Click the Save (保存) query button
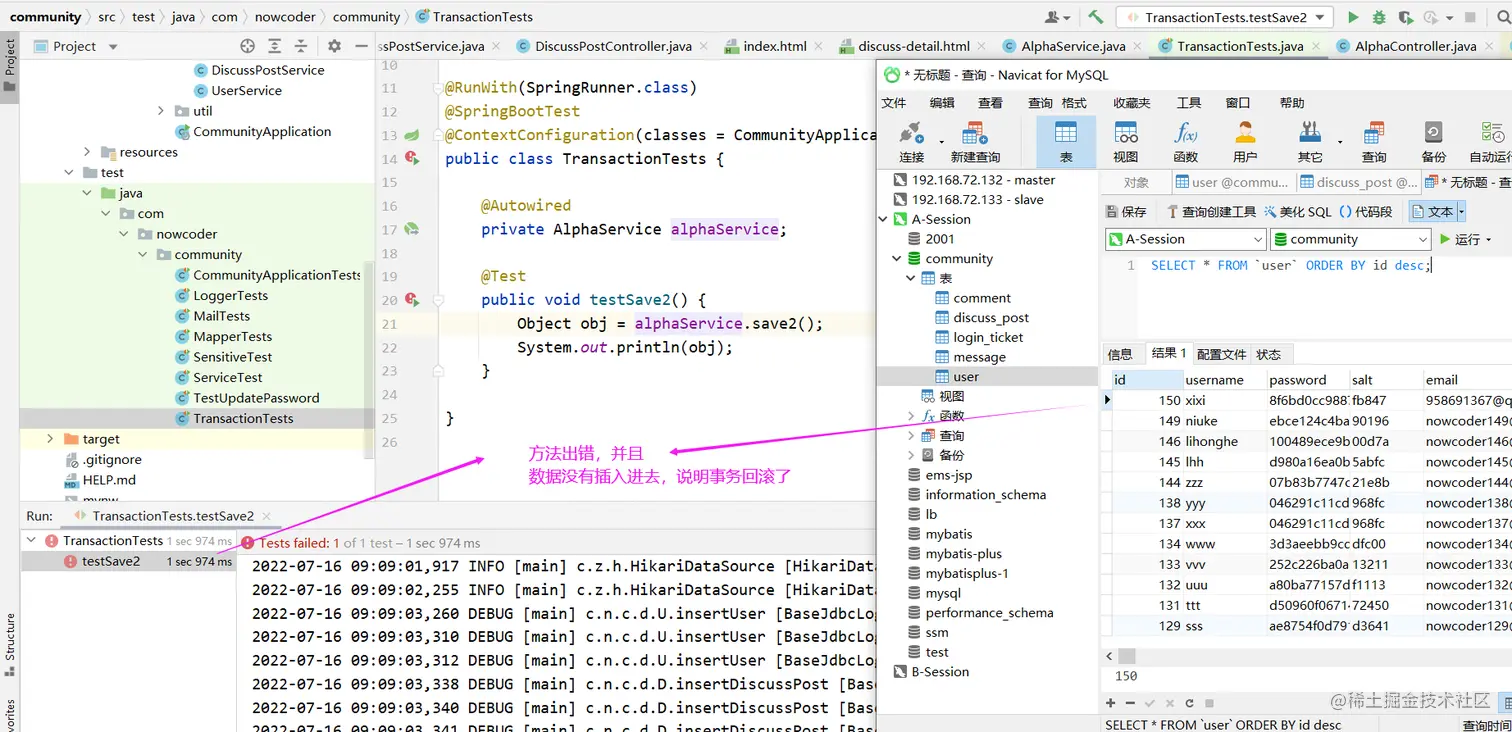 pyautogui.click(x=1127, y=212)
